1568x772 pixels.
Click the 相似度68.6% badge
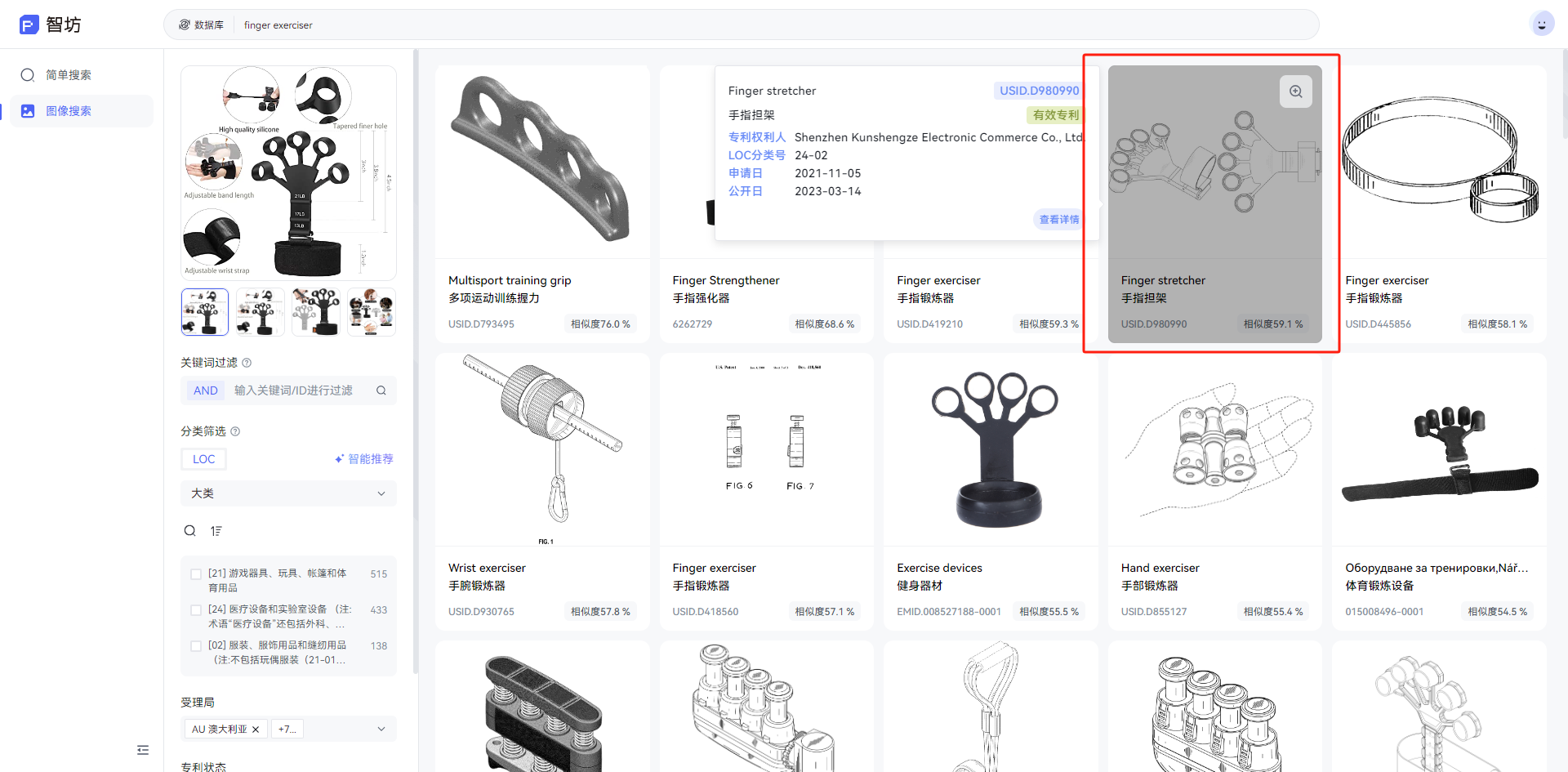[x=825, y=324]
